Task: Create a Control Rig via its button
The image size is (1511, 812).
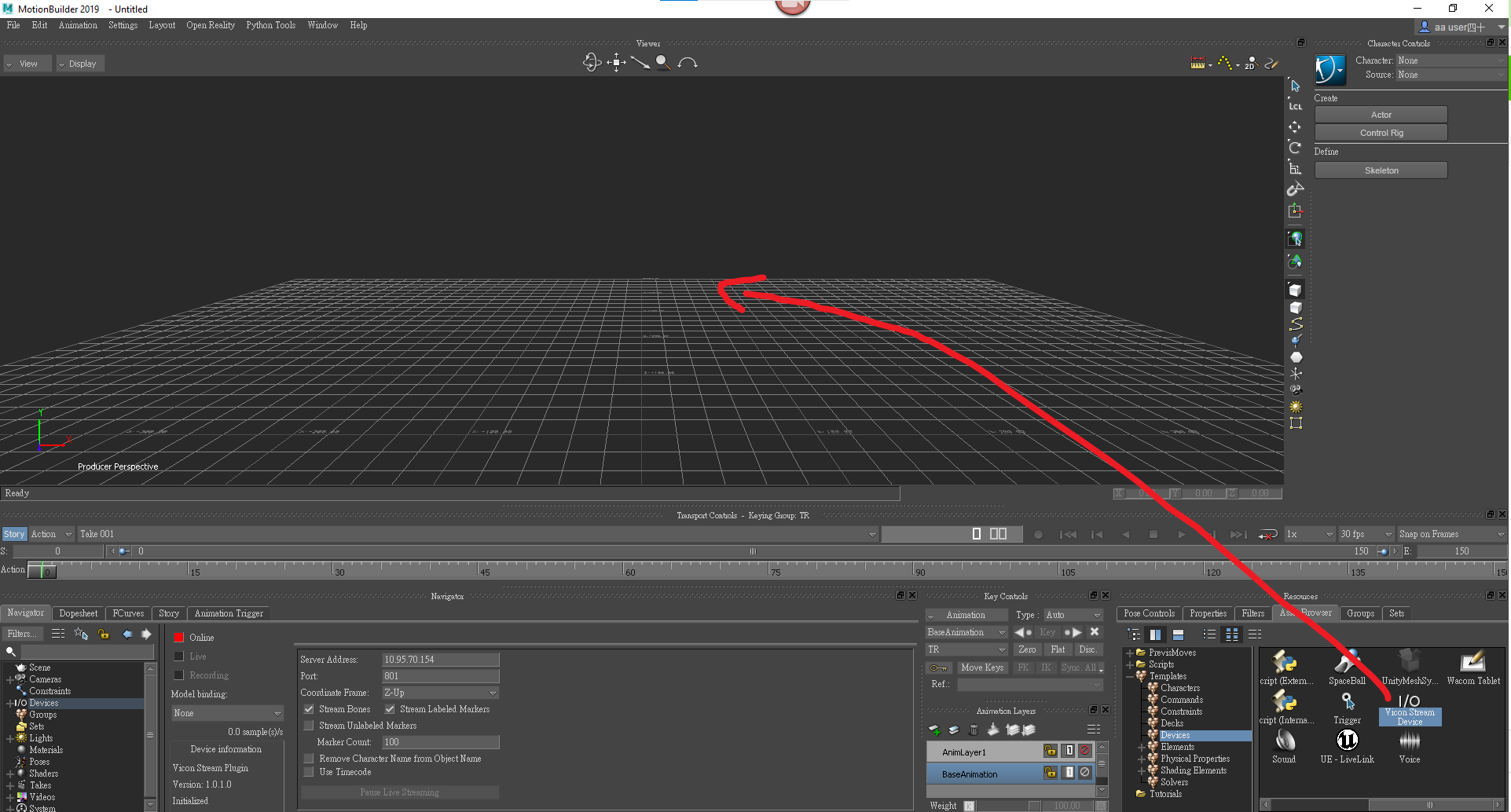Action: coord(1380,132)
